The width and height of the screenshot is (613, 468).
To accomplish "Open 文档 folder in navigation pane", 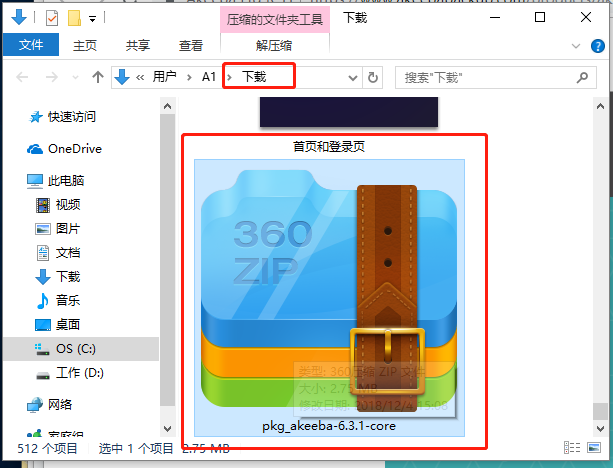I will 58,253.
